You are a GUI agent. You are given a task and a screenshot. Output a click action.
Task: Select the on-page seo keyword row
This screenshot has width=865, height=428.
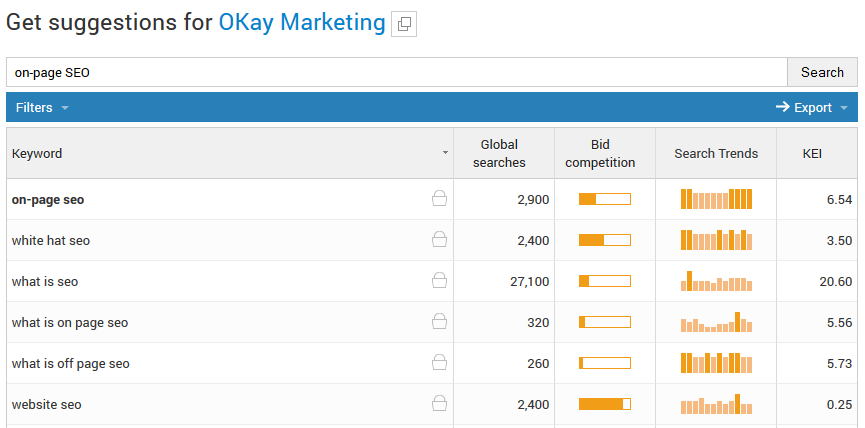pyautogui.click(x=432, y=199)
